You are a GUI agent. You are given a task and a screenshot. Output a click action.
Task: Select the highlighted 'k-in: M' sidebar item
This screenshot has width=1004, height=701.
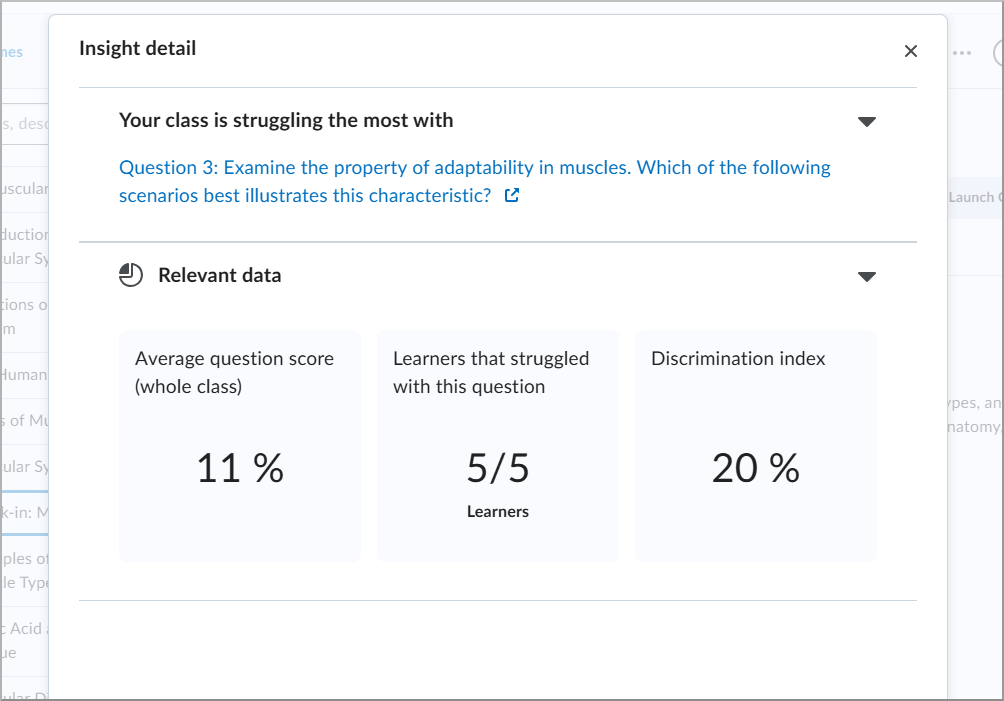24,513
